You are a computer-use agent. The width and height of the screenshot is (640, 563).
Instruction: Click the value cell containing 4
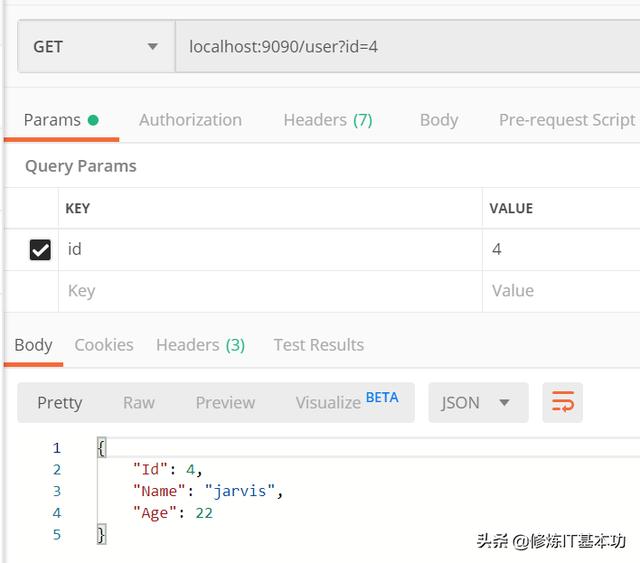coord(561,249)
